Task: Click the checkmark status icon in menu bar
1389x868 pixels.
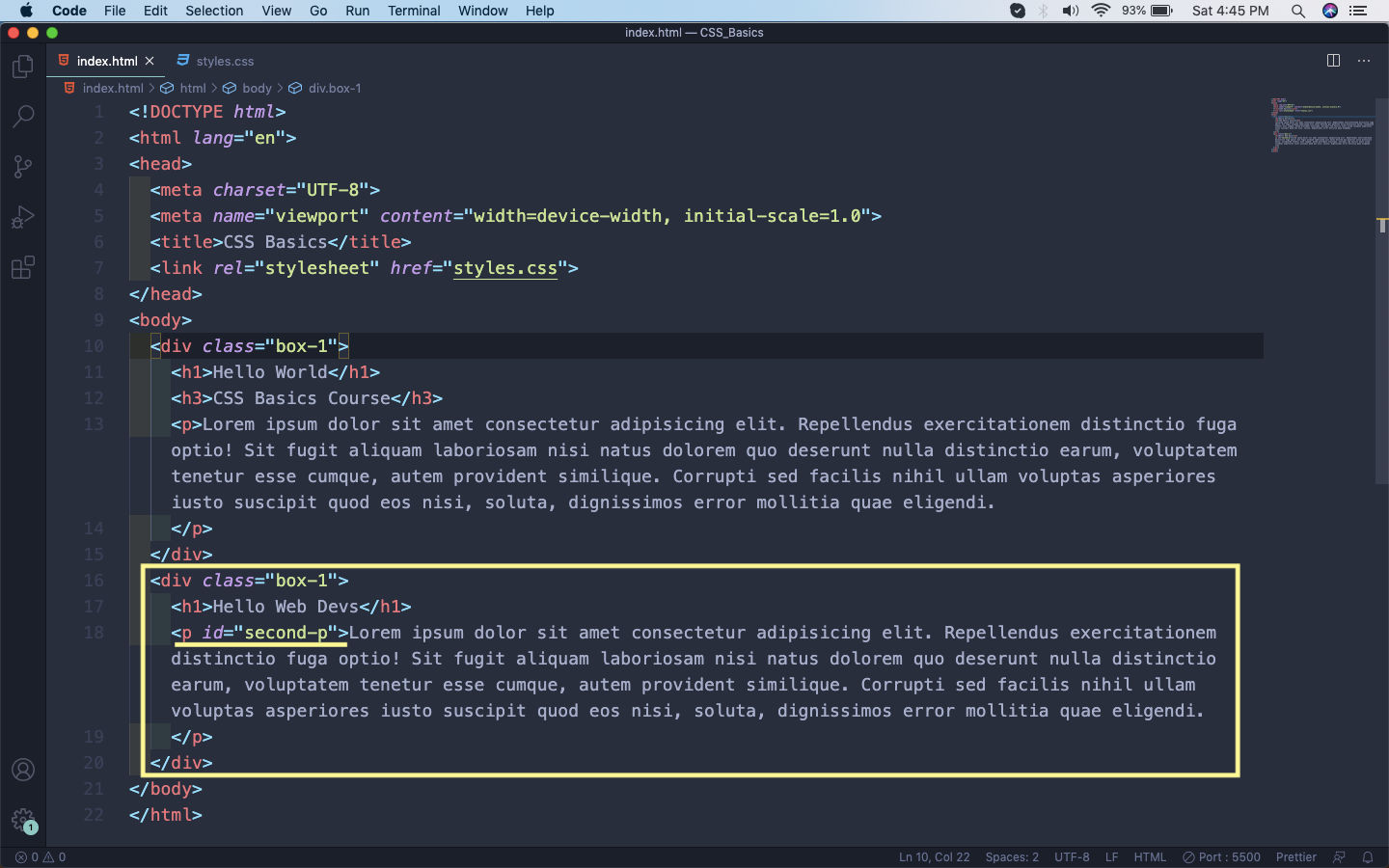Action: click(1017, 11)
